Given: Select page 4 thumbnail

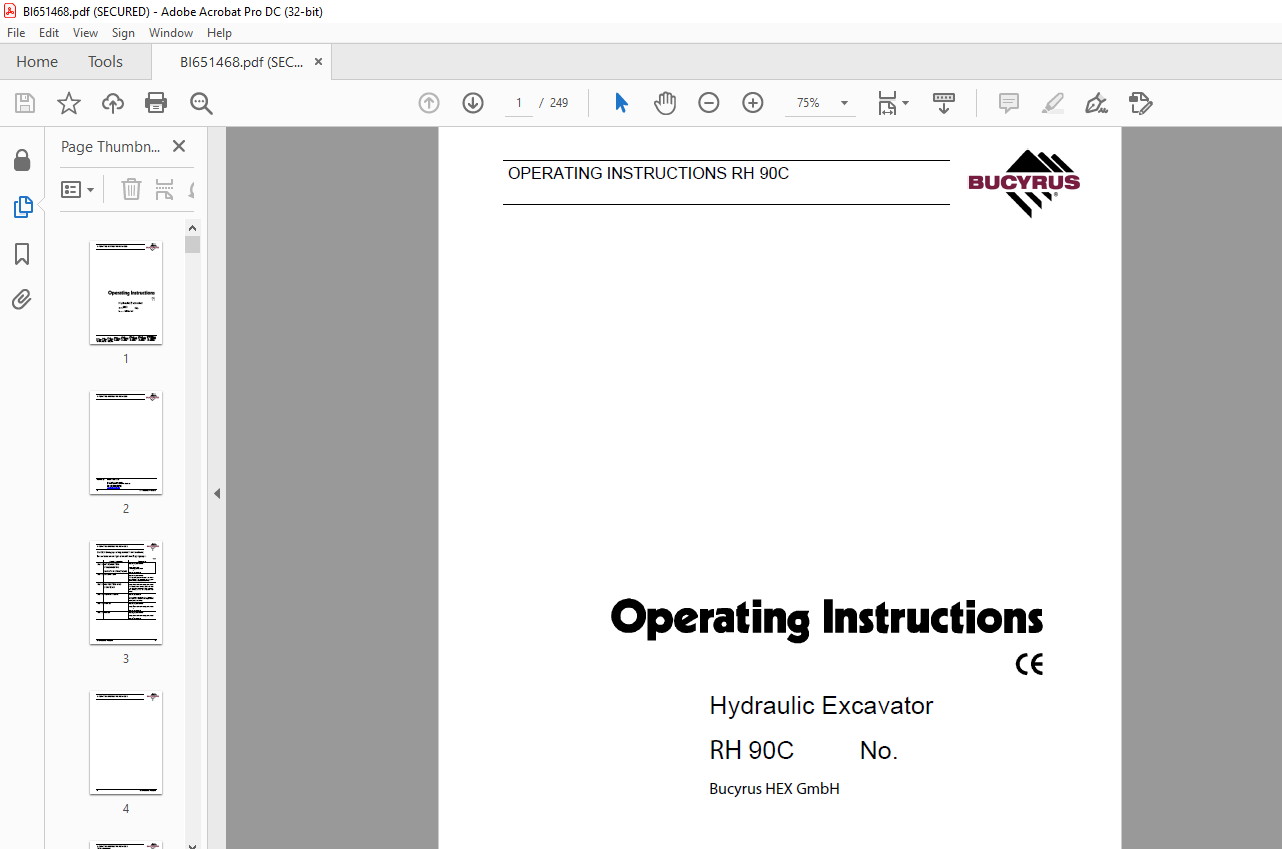Looking at the screenshot, I should 126,743.
